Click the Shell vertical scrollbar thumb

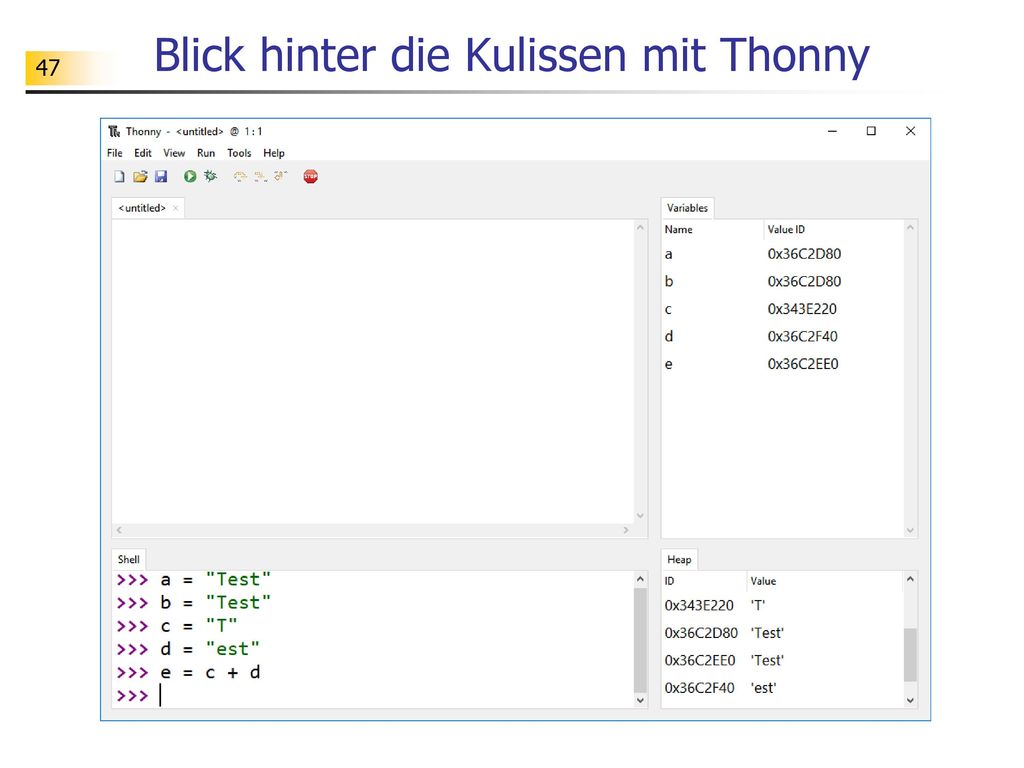click(640, 640)
